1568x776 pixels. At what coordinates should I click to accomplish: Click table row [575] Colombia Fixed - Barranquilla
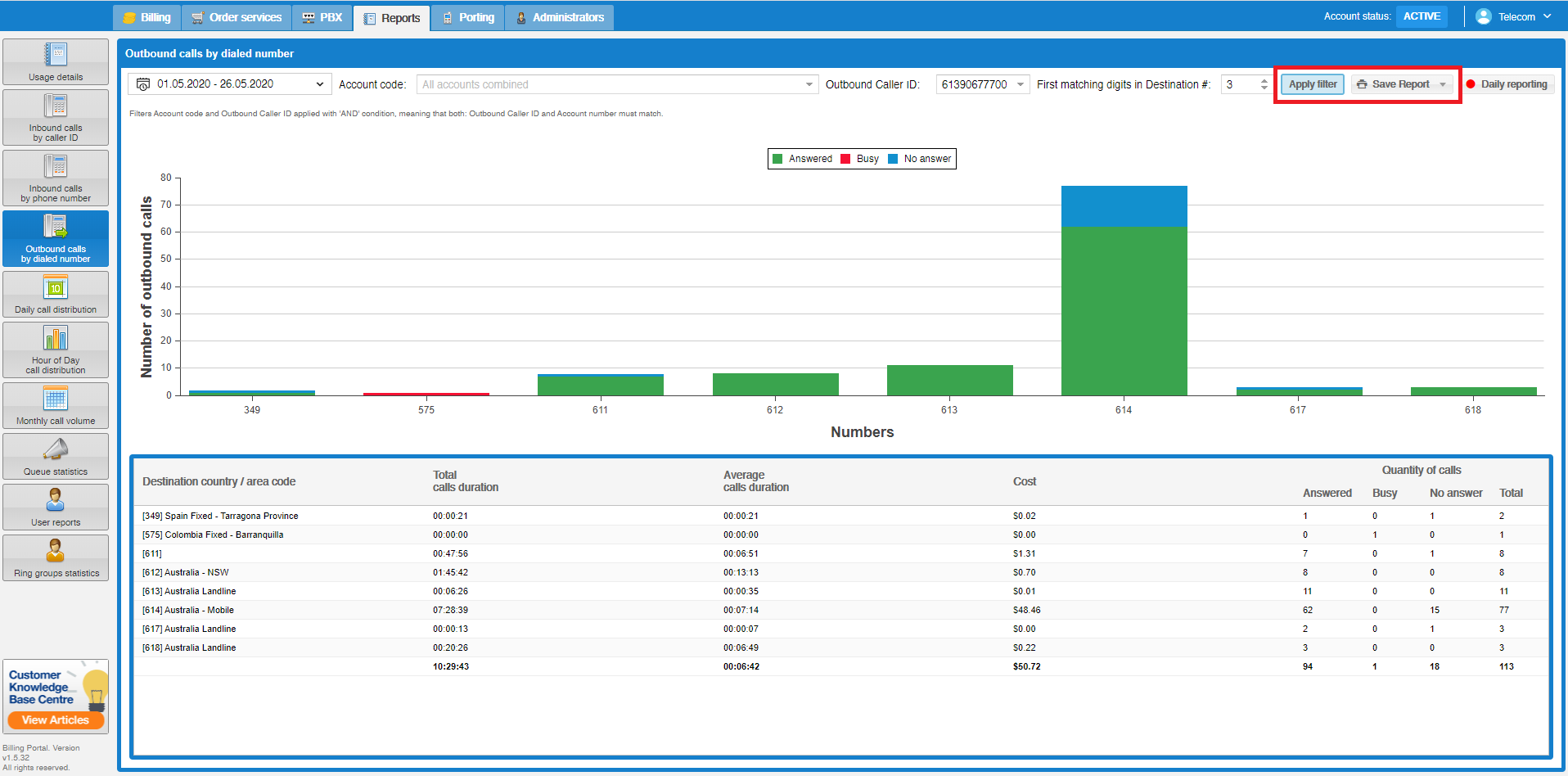840,535
